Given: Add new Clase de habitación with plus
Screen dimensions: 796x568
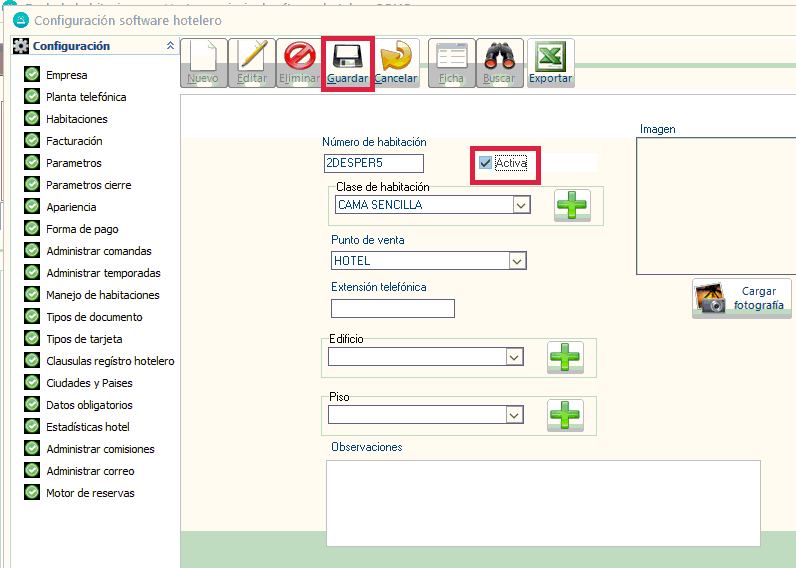Looking at the screenshot, I should coord(572,204).
